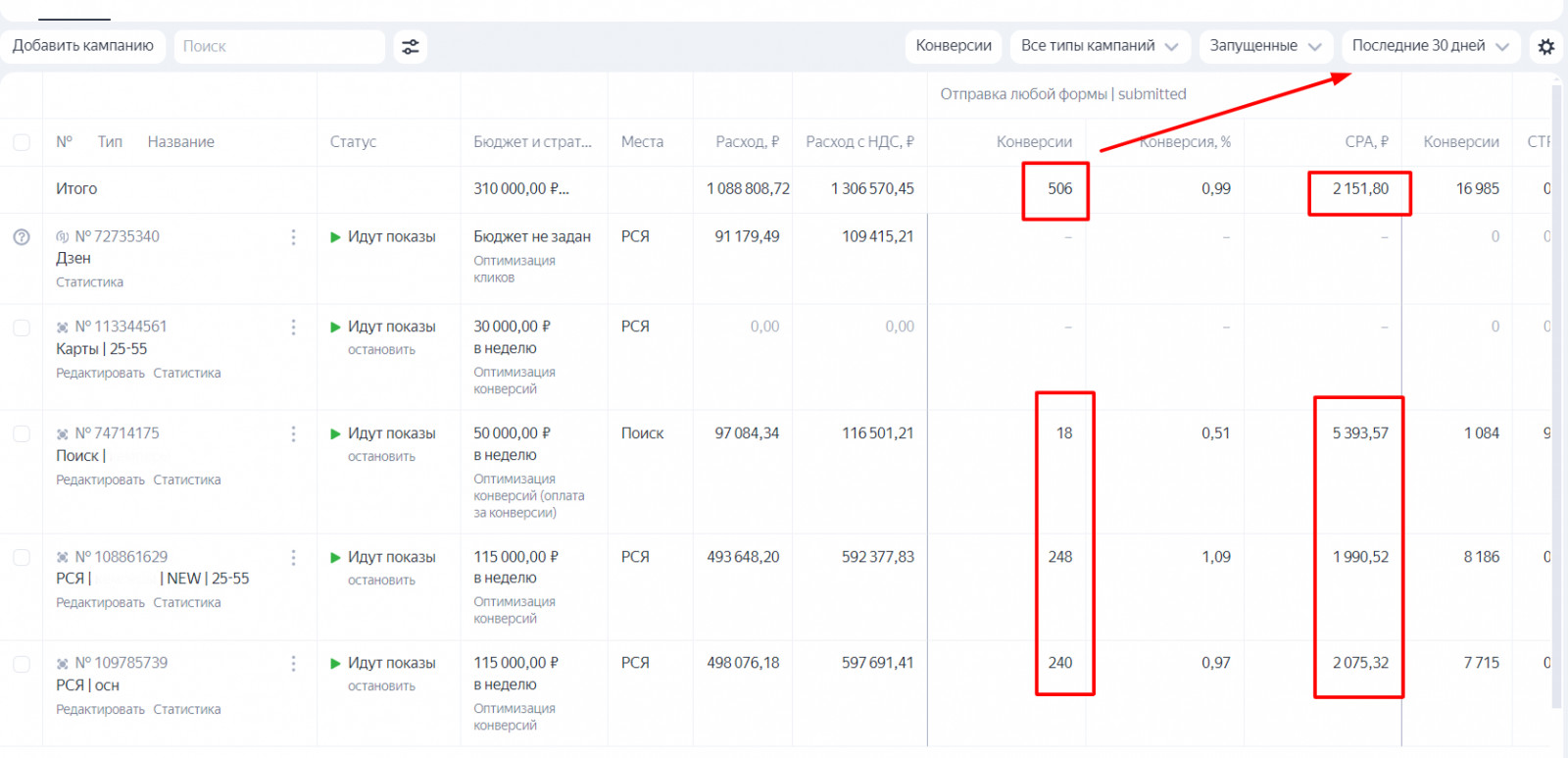Sort by CPA, ₽ column header

1366,142
